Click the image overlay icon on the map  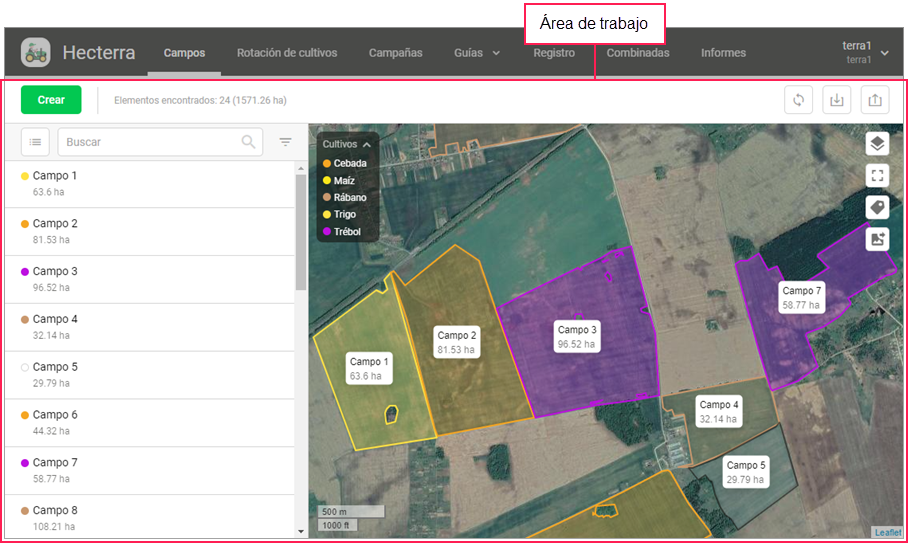(x=877, y=239)
